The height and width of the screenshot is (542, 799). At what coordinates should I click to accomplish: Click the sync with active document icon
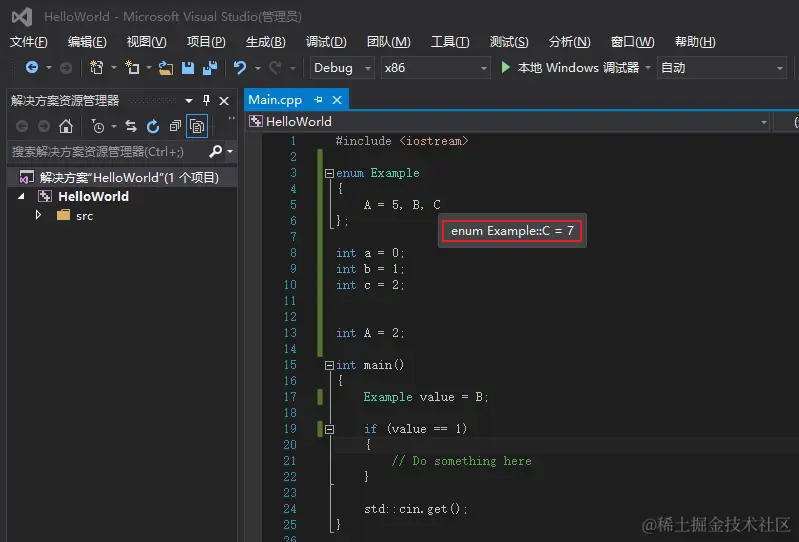pyautogui.click(x=131, y=126)
